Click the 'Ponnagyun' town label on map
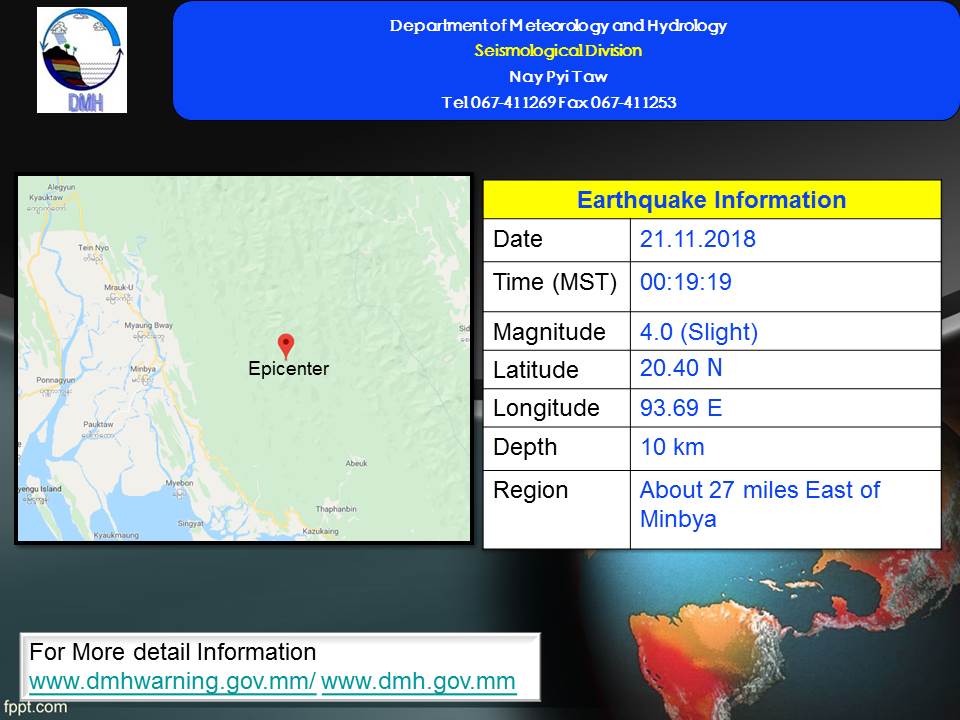The width and height of the screenshot is (960, 720). (x=55, y=380)
